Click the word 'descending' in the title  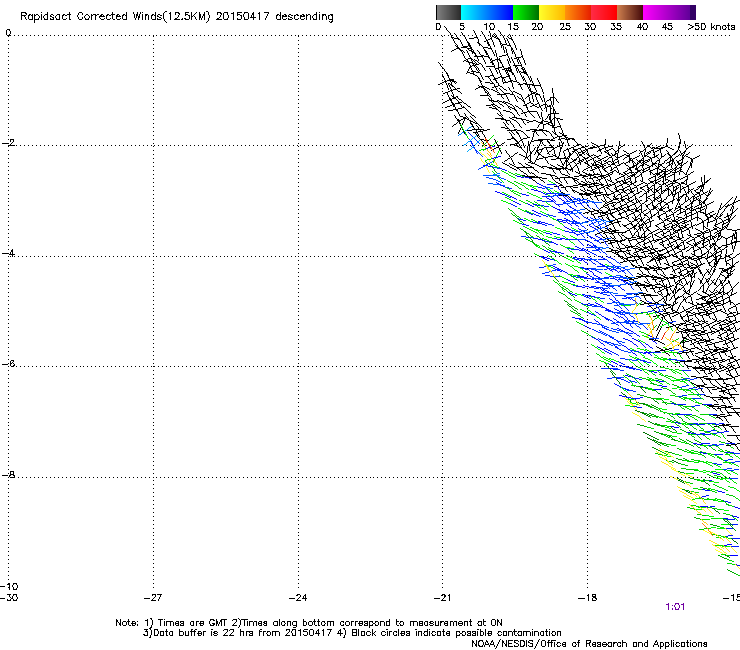click(x=304, y=17)
